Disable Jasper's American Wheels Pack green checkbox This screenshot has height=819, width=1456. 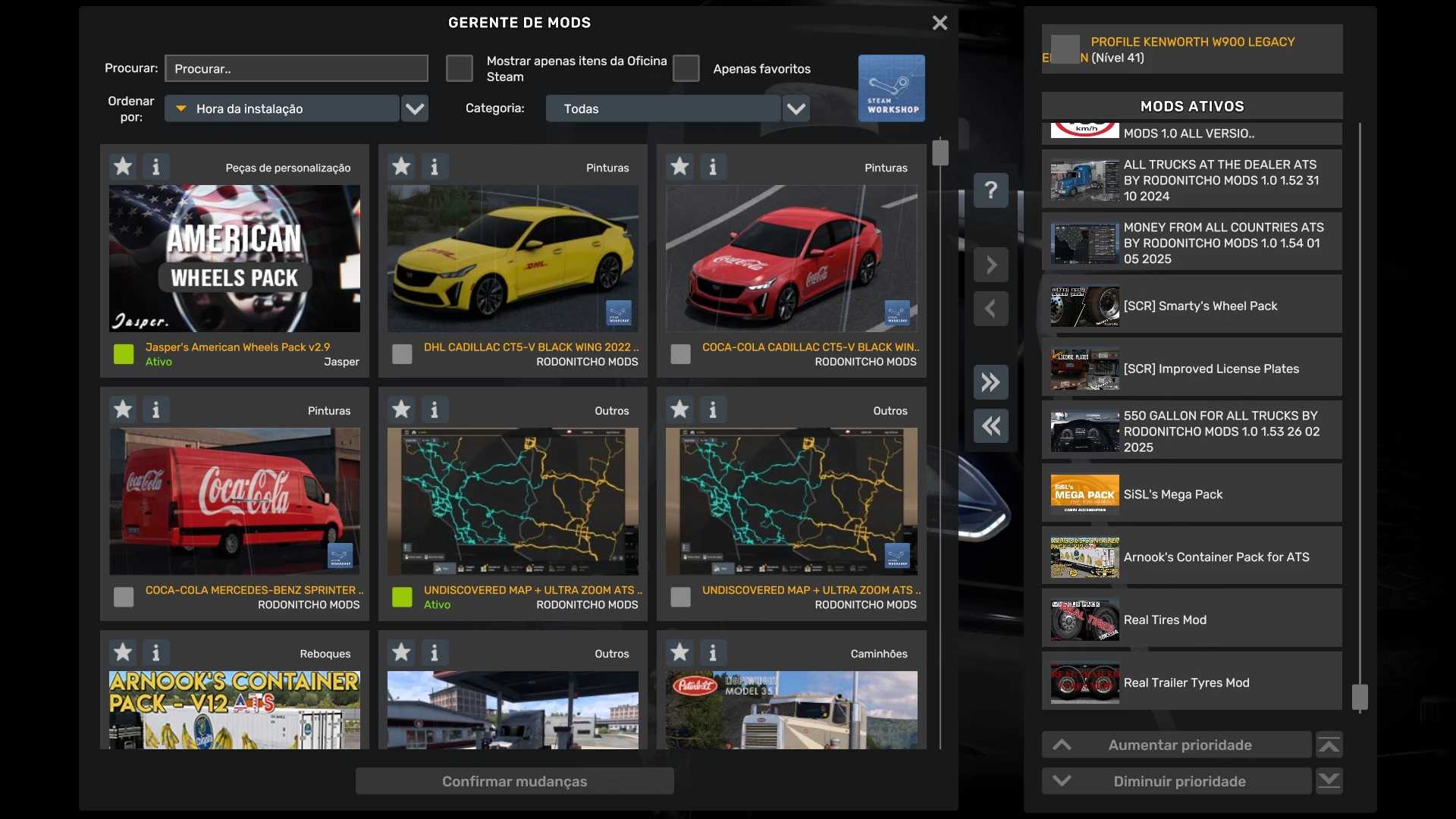click(x=124, y=354)
